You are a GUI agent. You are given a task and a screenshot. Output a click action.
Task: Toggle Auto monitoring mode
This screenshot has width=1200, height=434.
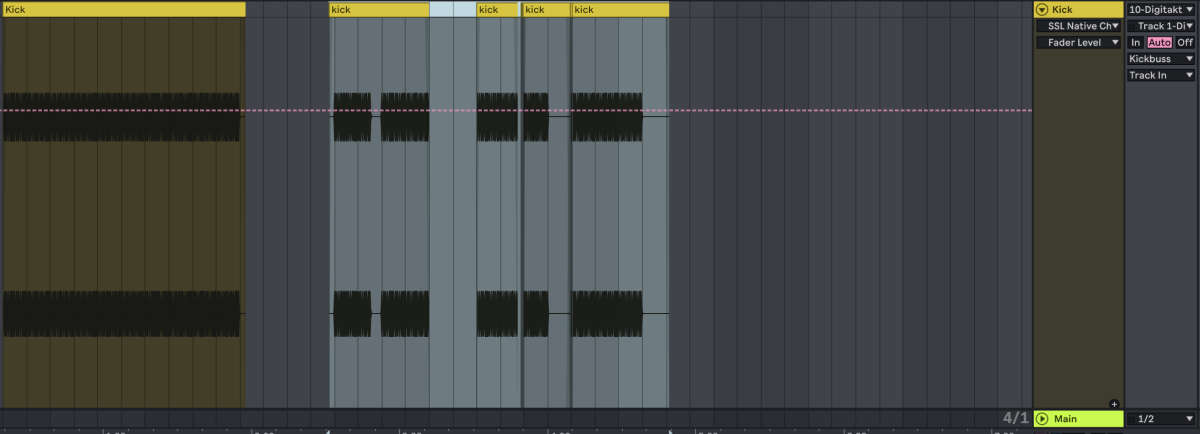coord(1160,42)
